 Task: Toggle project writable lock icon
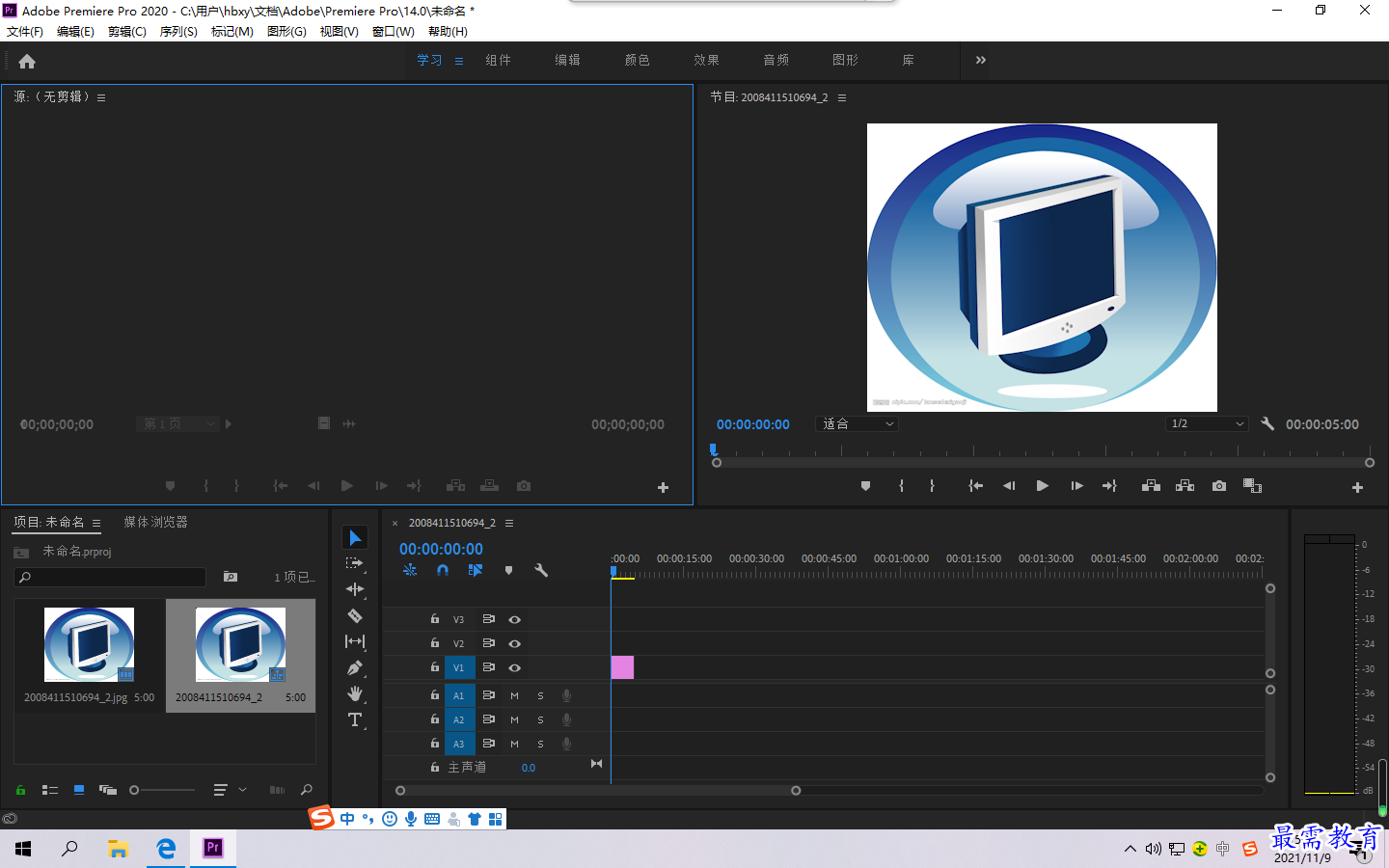pos(20,790)
